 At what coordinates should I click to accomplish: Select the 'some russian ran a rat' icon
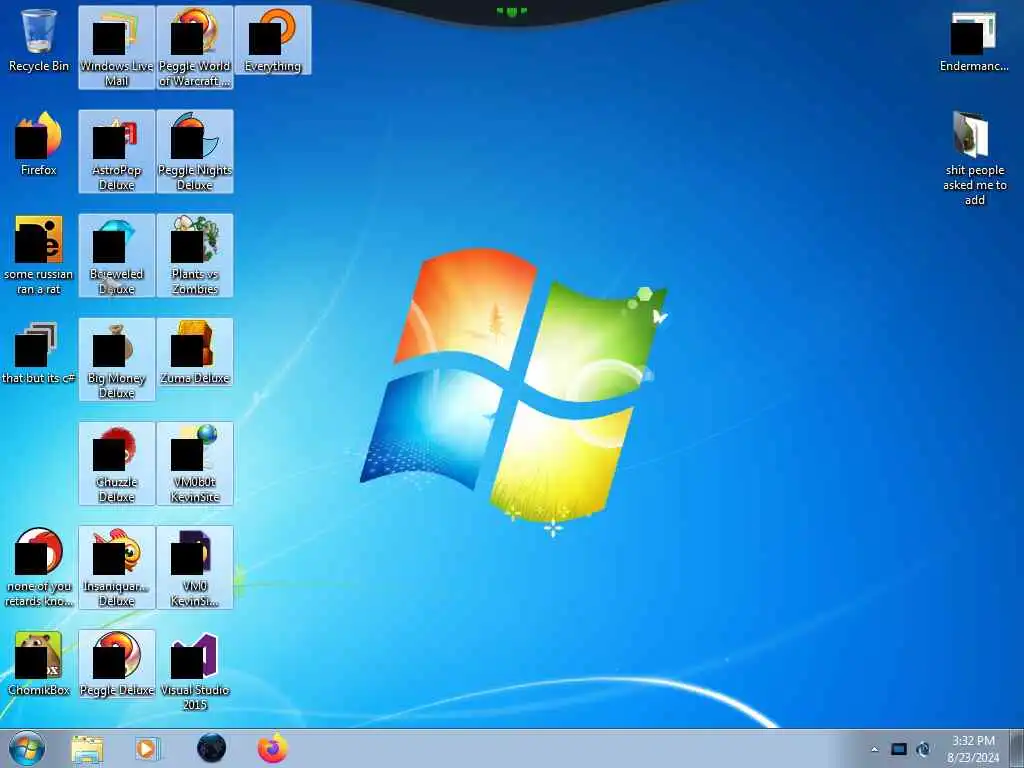coord(39,255)
